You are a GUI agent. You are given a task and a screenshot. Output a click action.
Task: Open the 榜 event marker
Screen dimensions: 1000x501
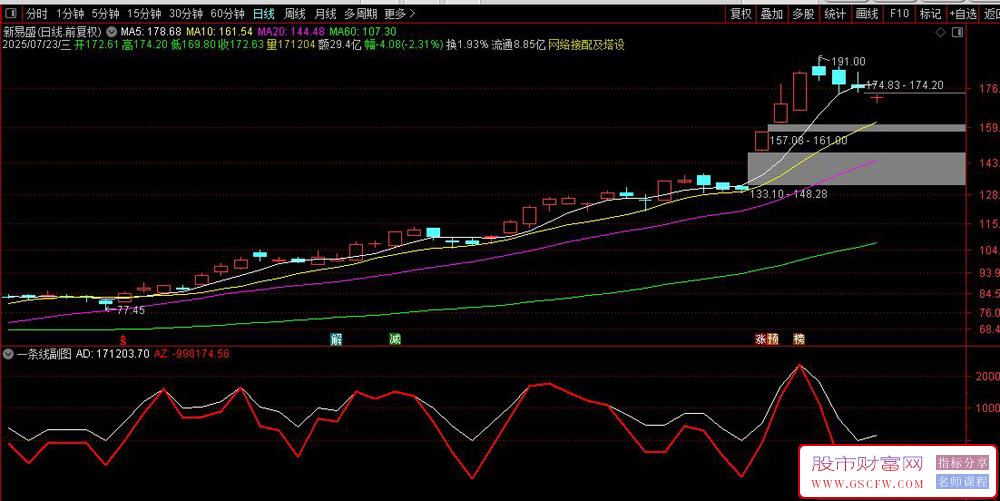[x=799, y=339]
